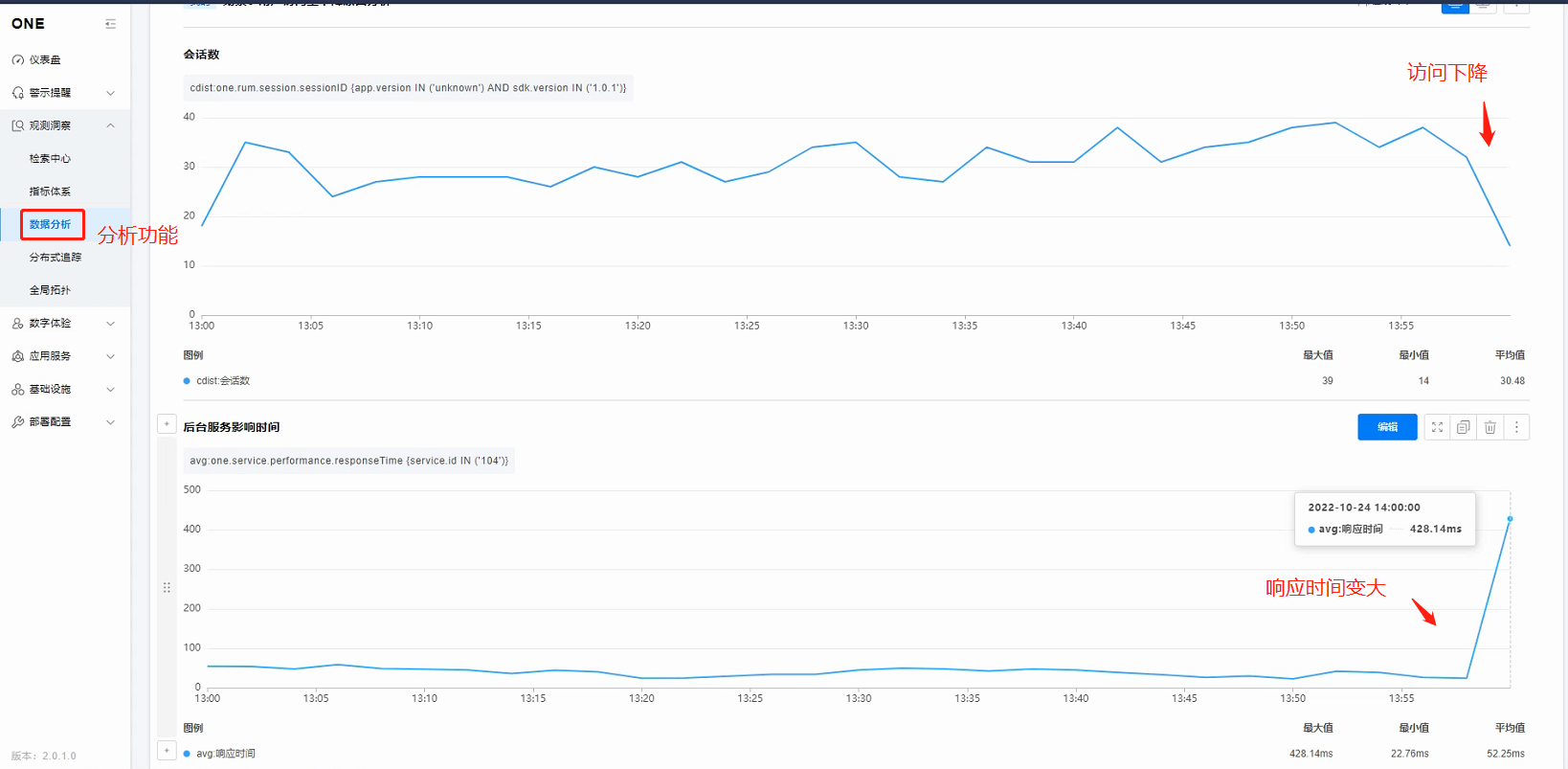Image resolution: width=1568 pixels, height=769 pixels.
Task: Collapse the sidebar using the fold icon
Action: point(110,24)
